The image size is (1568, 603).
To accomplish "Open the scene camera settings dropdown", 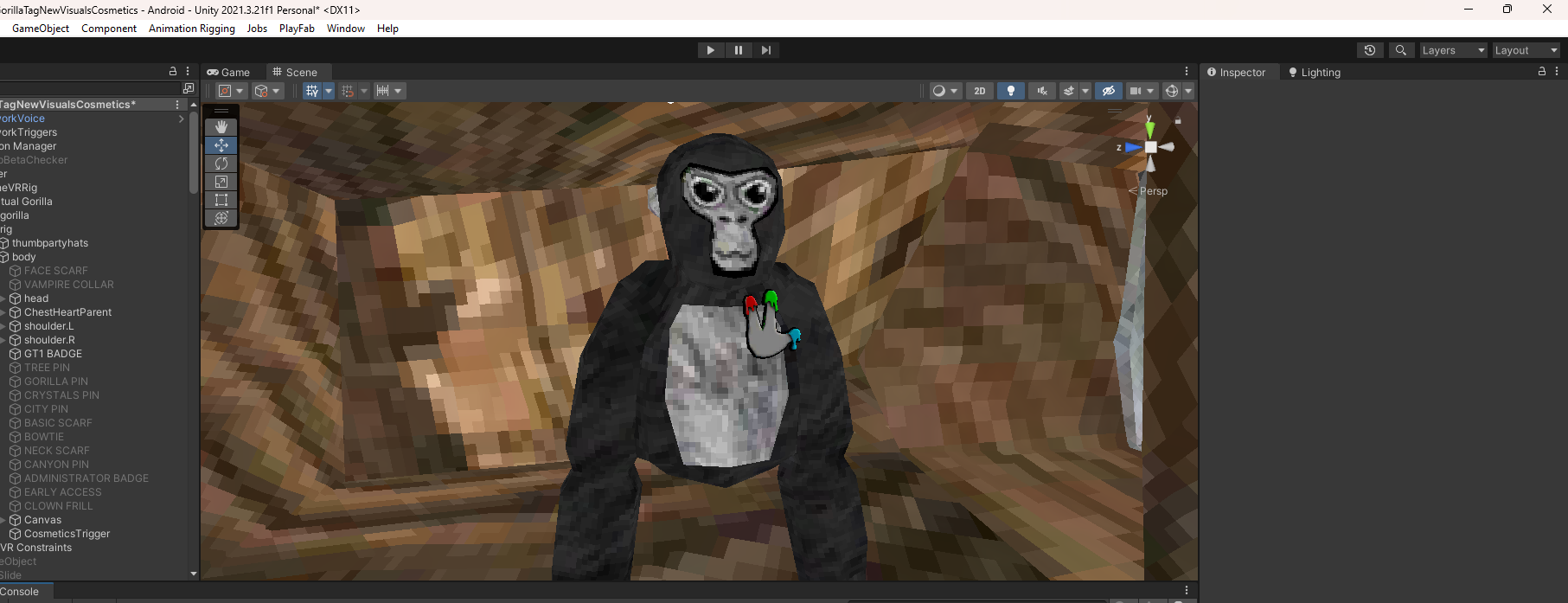I will click(x=1142, y=91).
